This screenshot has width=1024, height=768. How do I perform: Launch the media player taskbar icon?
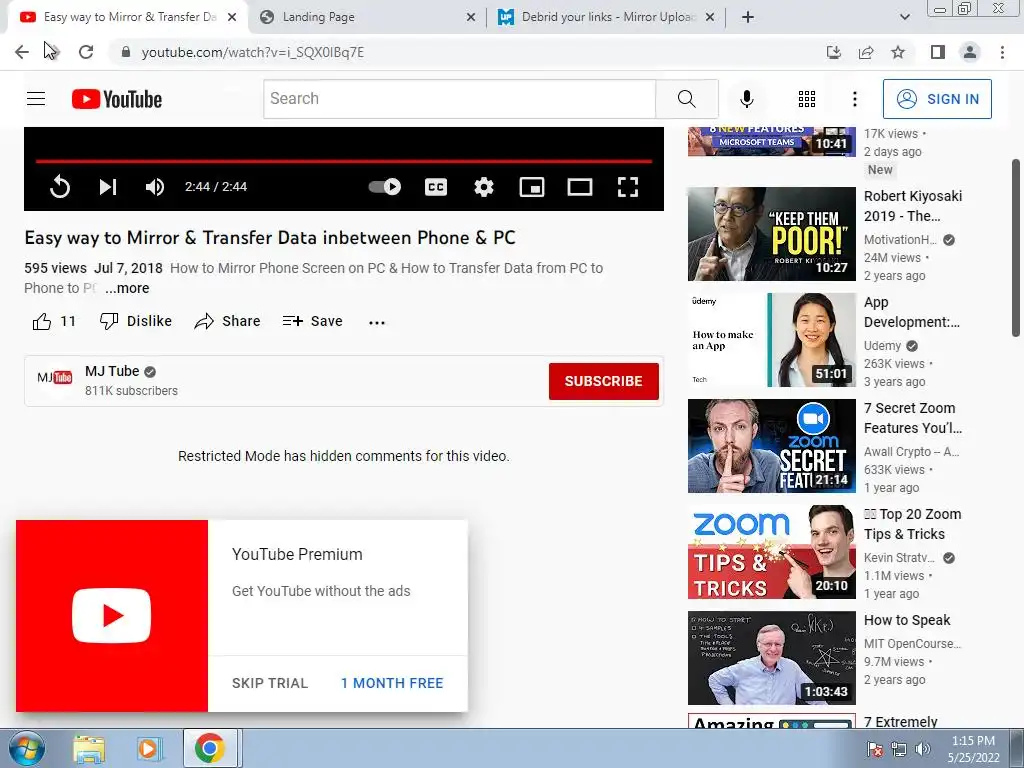click(x=149, y=749)
